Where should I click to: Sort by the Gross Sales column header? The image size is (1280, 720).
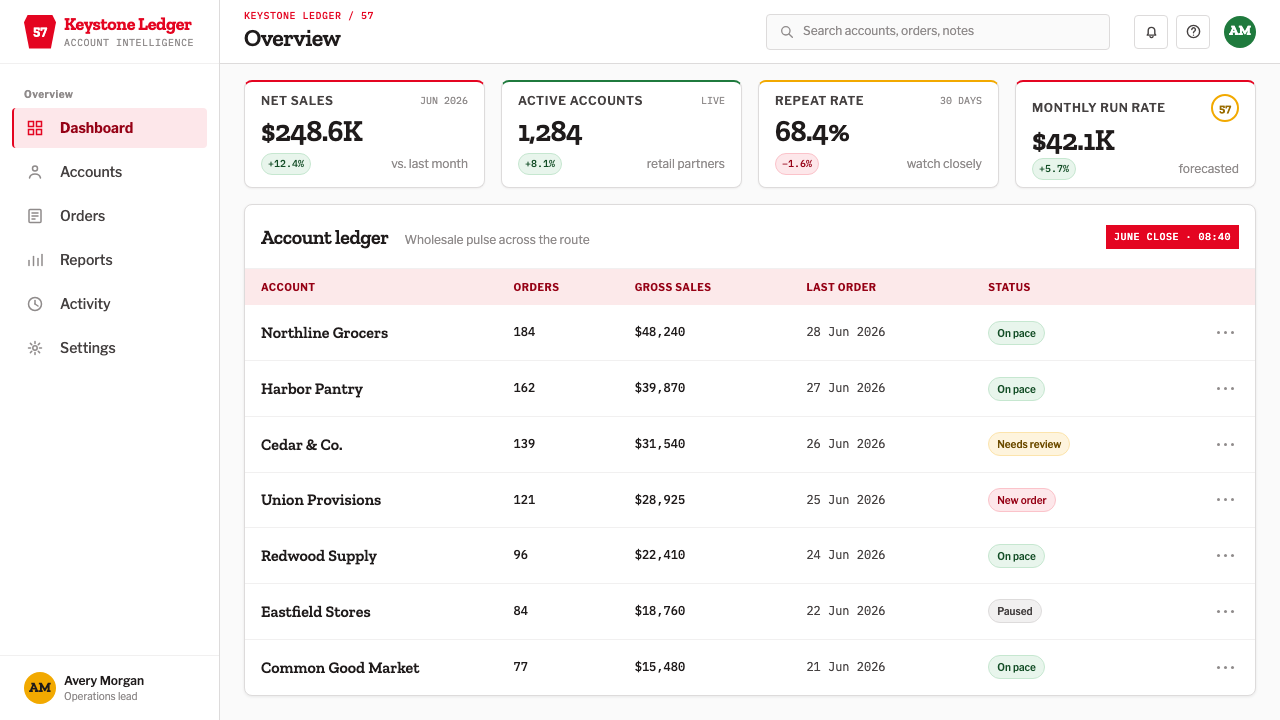(x=673, y=287)
